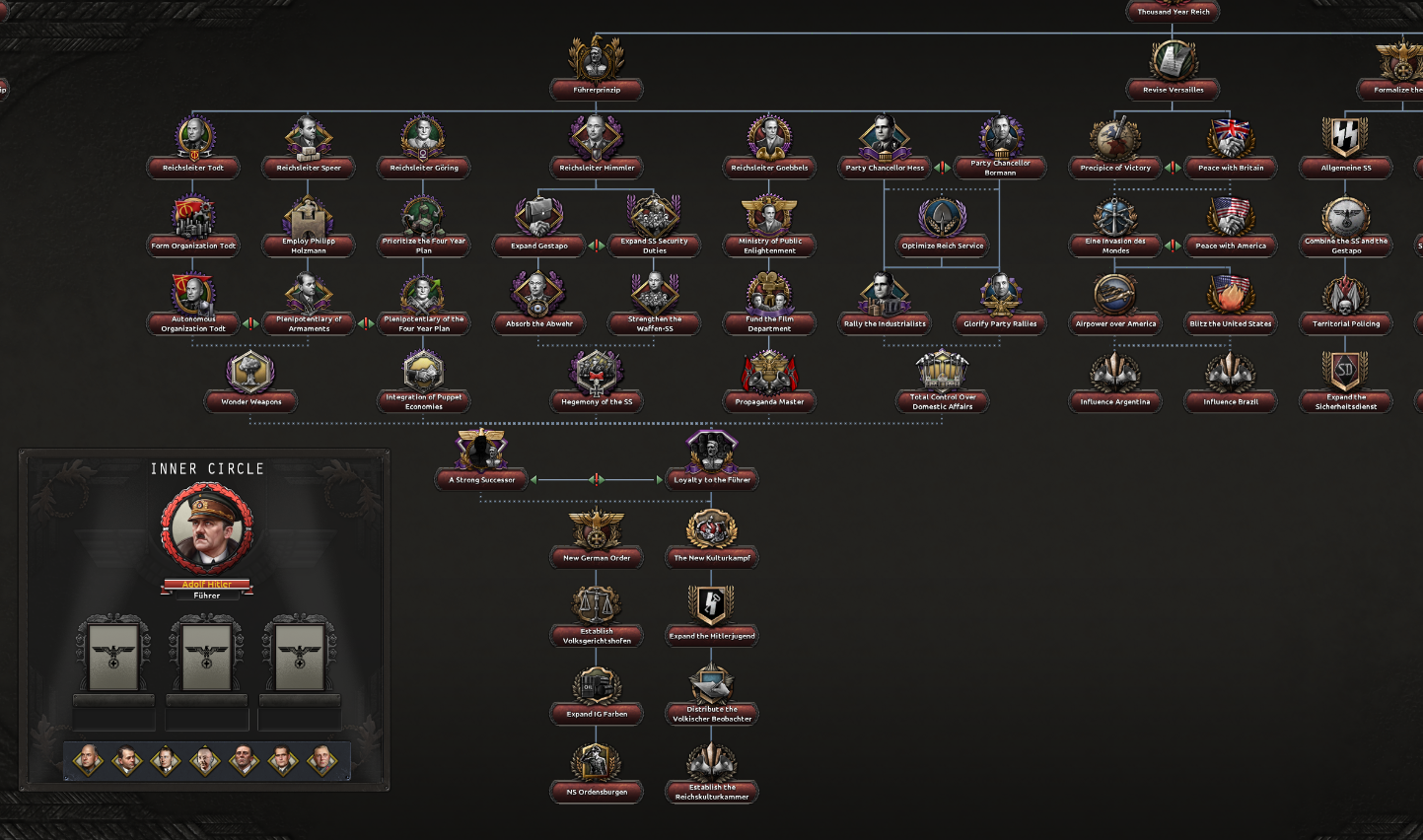Select the Revise Versailles focus

(x=1174, y=69)
